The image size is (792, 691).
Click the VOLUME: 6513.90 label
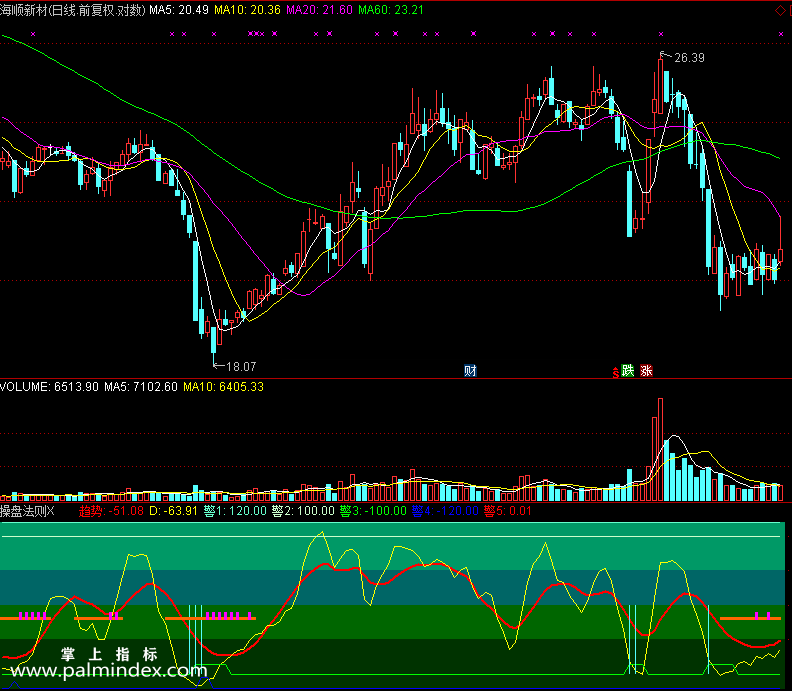tap(50, 387)
